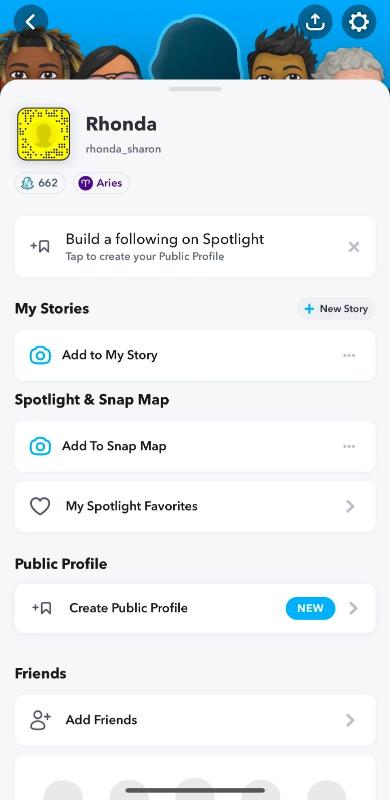Tap Build a following on Spotlight

click(165, 239)
